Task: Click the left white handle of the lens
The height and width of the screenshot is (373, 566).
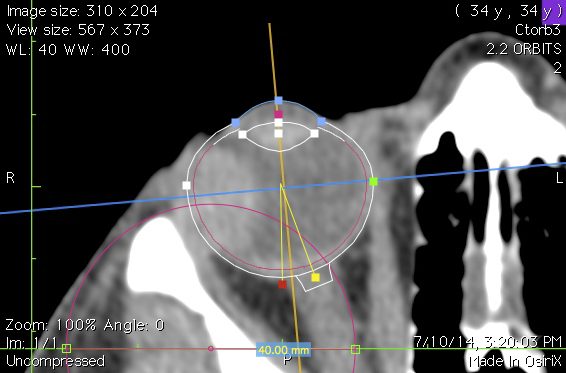Action: pos(243,134)
